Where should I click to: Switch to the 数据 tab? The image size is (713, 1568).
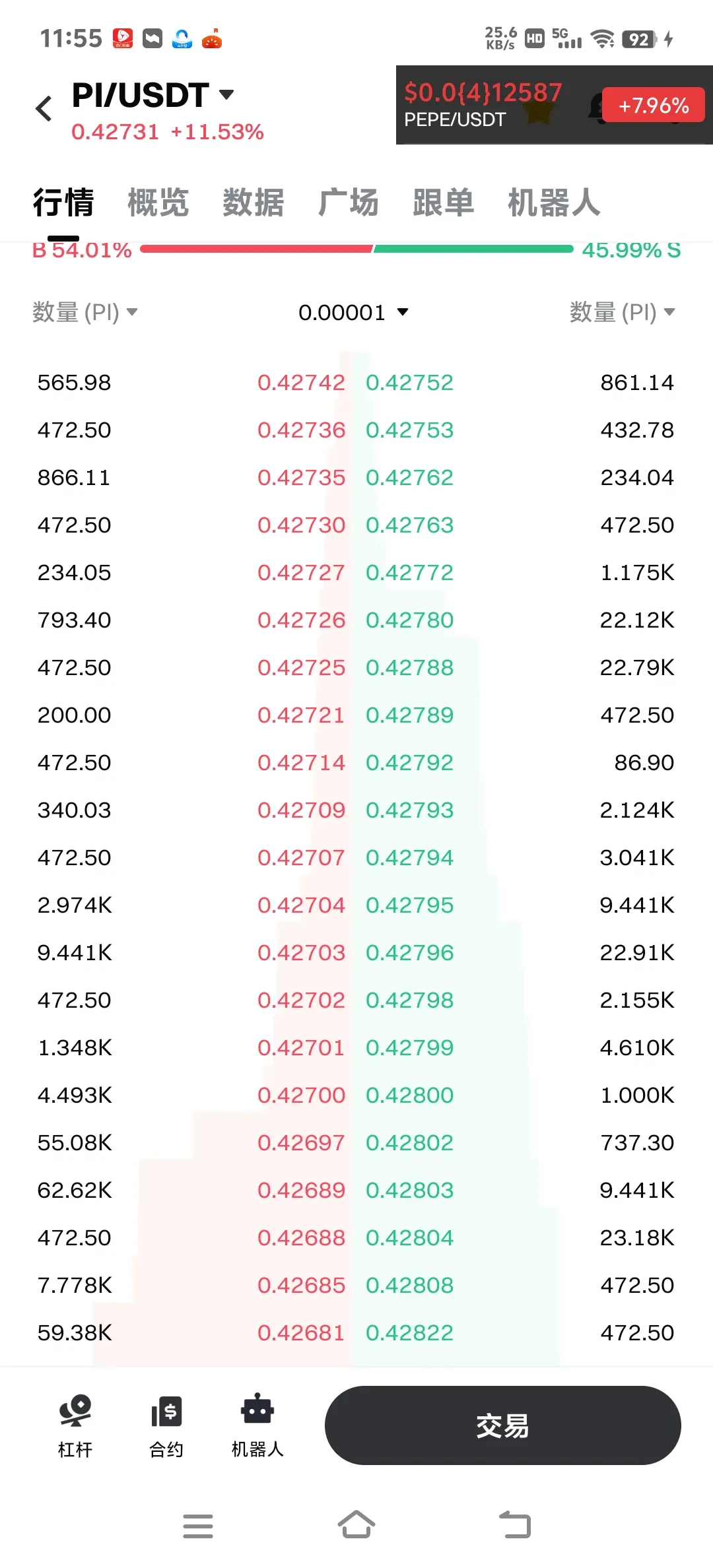pos(254,202)
